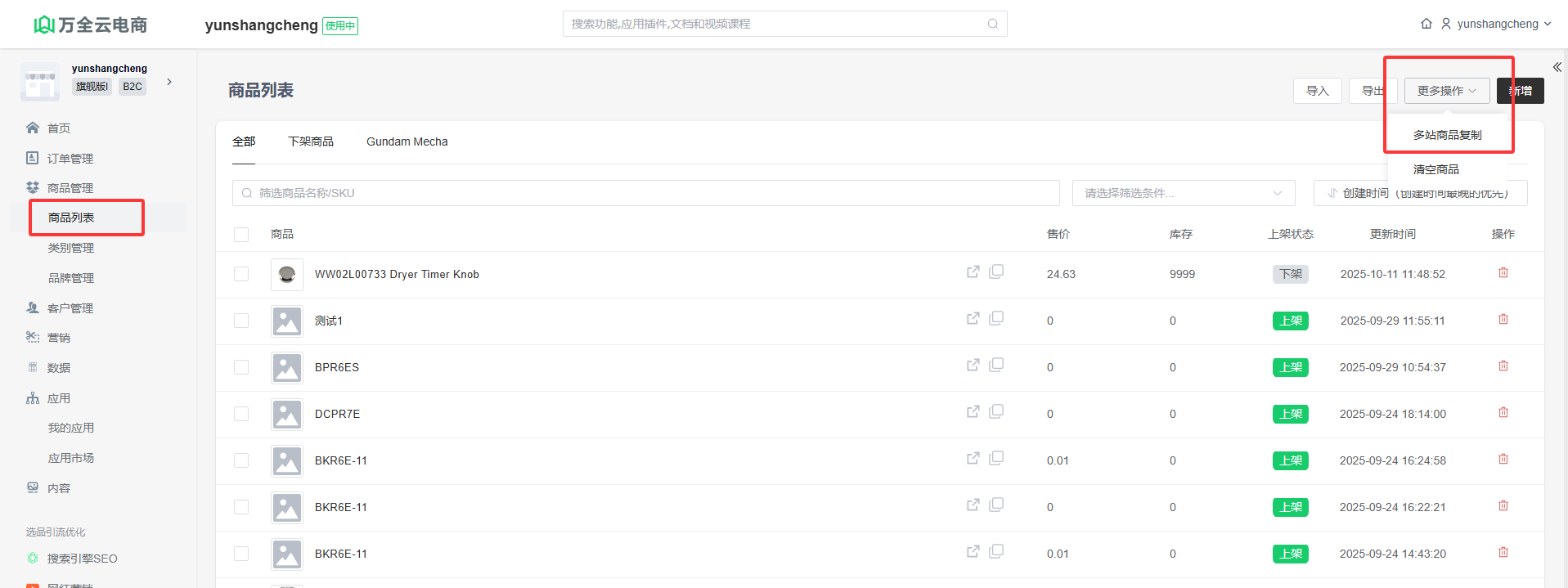This screenshot has height=588, width=1568.
Task: Collapse the panel with double-chevron icon
Action: click(x=1557, y=68)
